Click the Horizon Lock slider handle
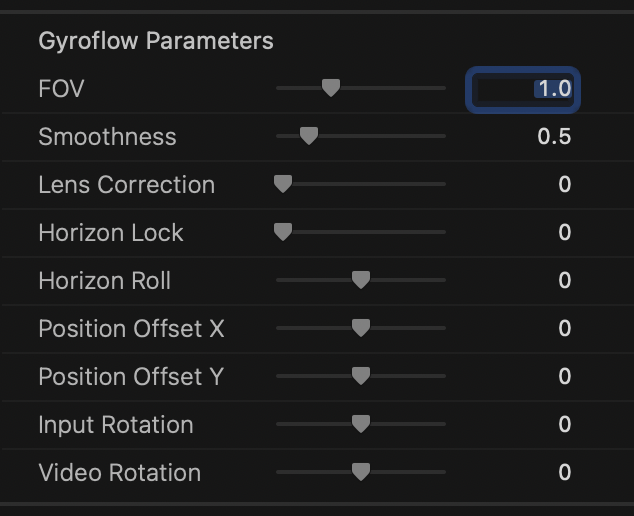 (x=283, y=232)
